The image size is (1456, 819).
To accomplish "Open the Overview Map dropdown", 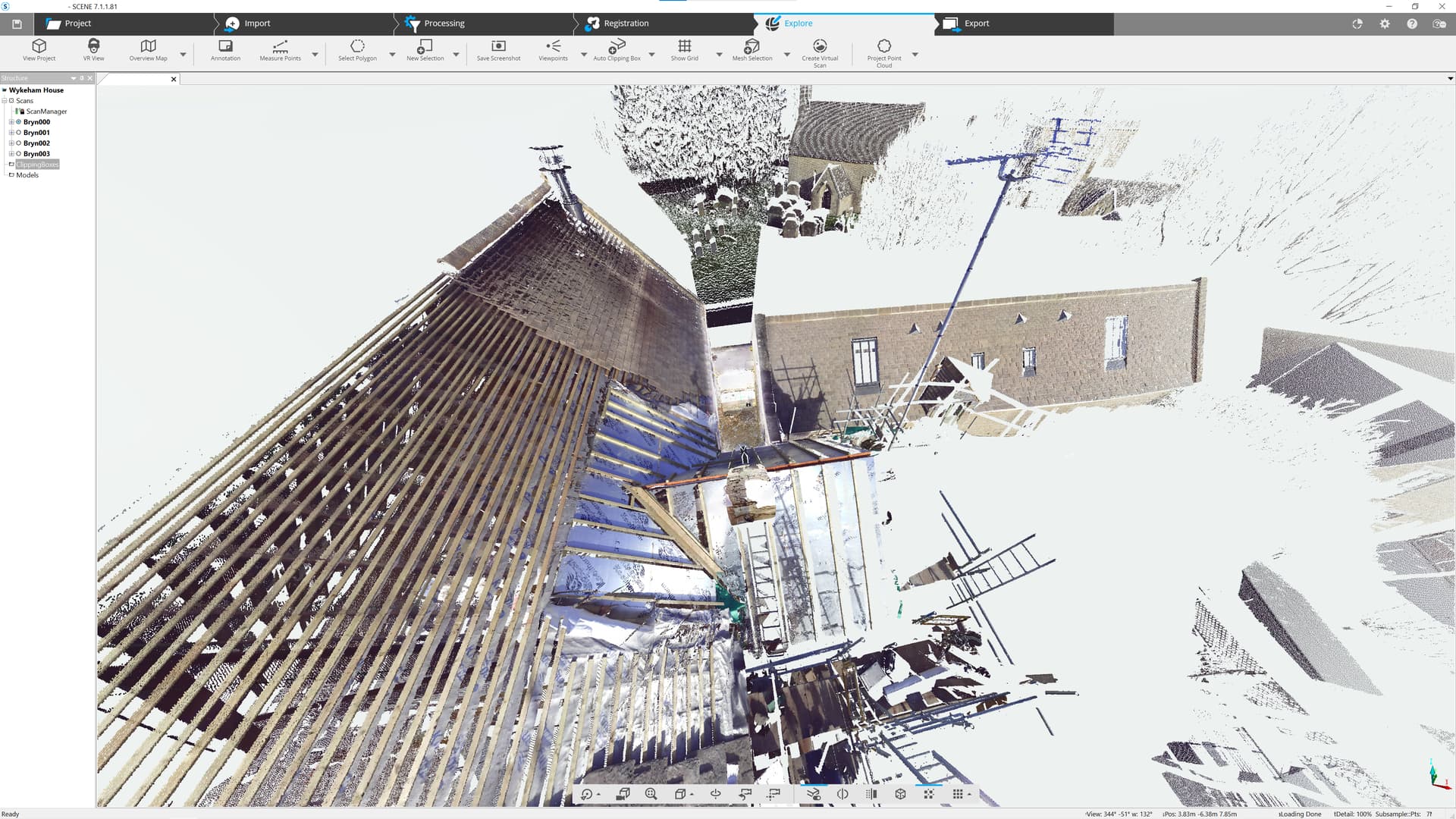I will [183, 54].
